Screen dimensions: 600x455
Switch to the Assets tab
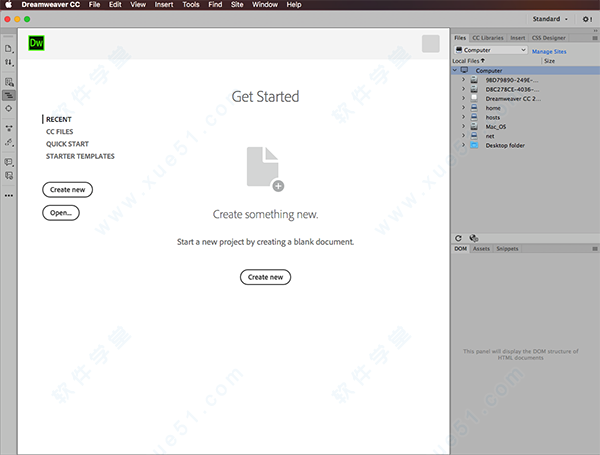[x=481, y=249]
